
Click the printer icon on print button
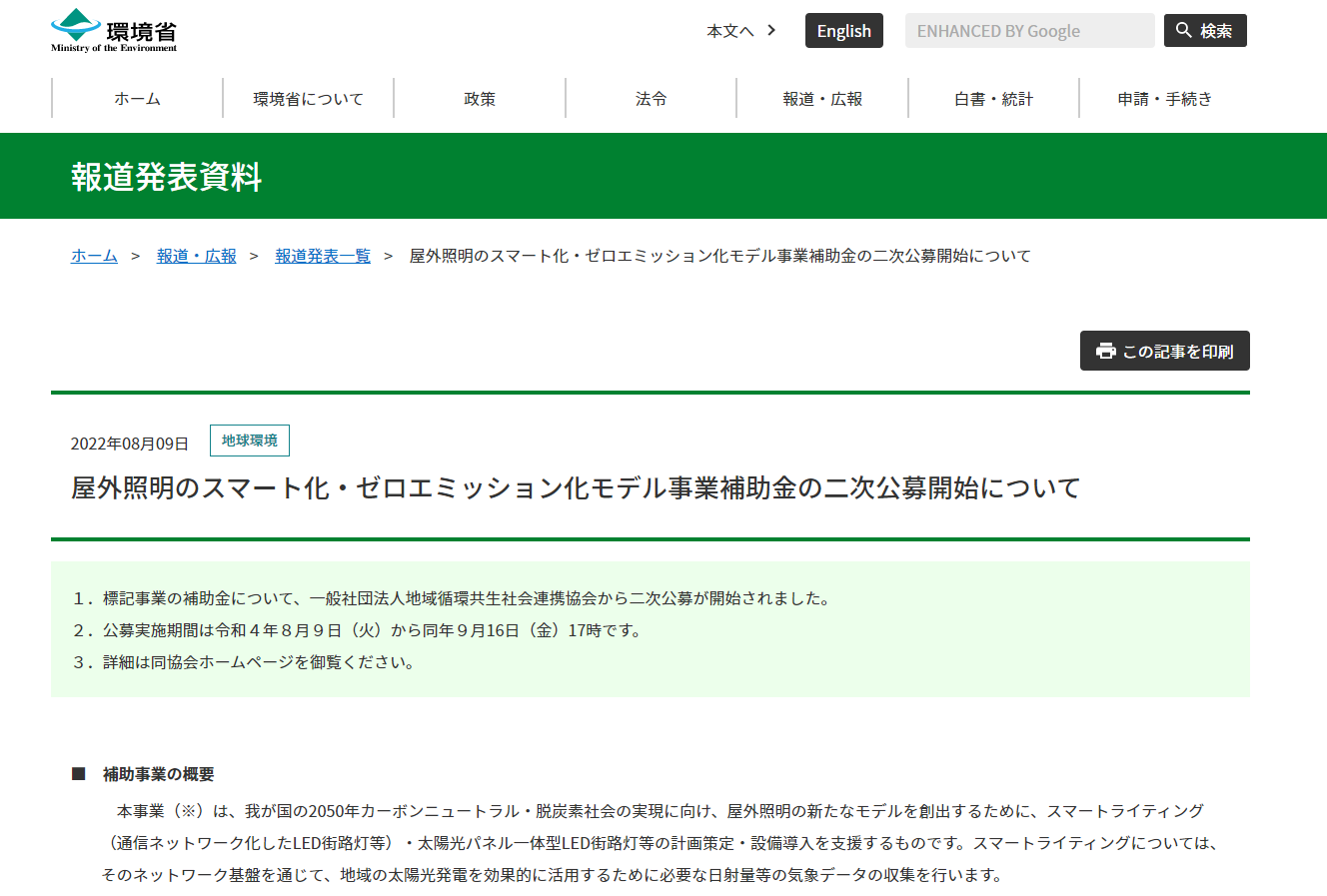pos(1105,351)
